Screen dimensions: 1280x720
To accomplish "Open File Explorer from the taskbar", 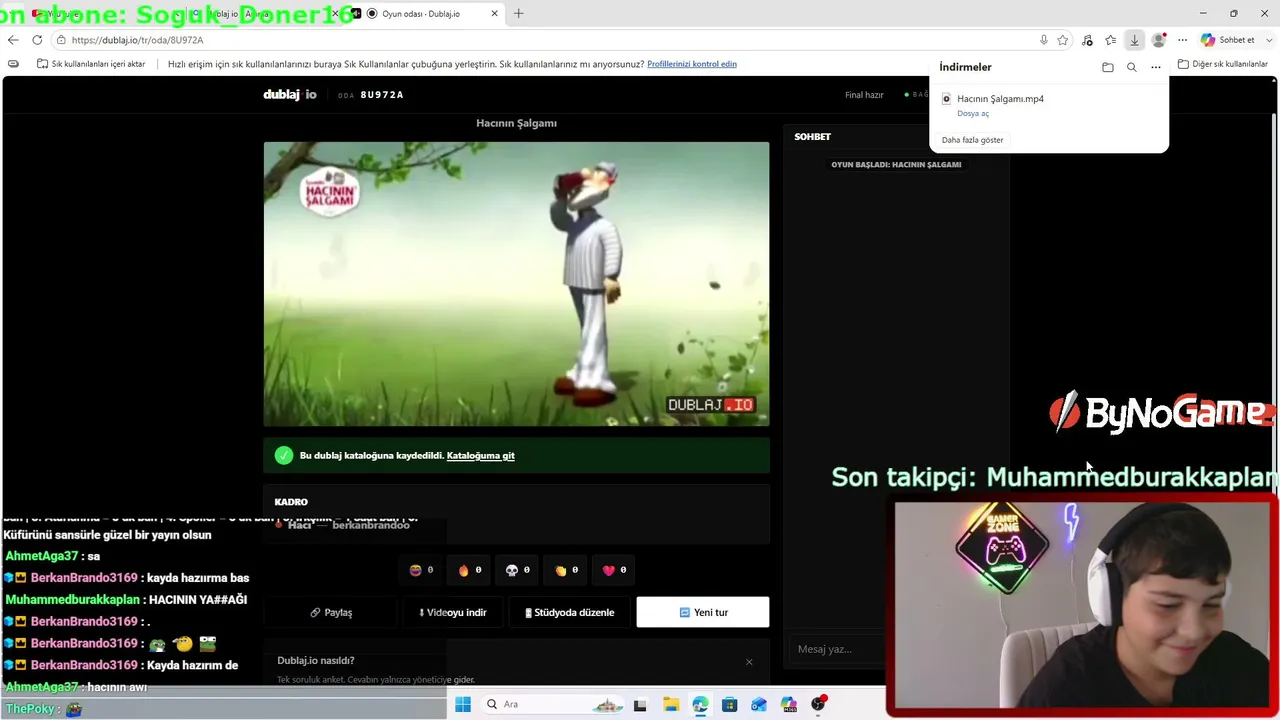I will pyautogui.click(x=670, y=704).
